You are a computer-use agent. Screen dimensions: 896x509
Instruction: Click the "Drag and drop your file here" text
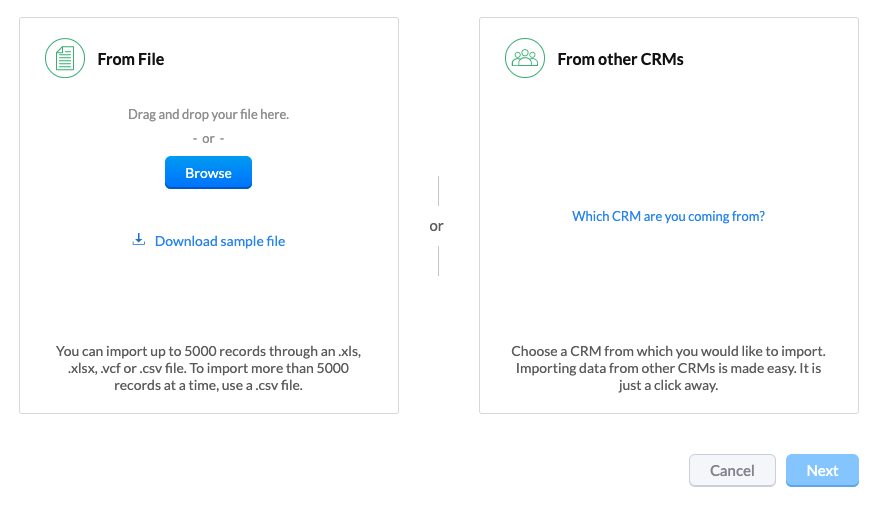(208, 114)
